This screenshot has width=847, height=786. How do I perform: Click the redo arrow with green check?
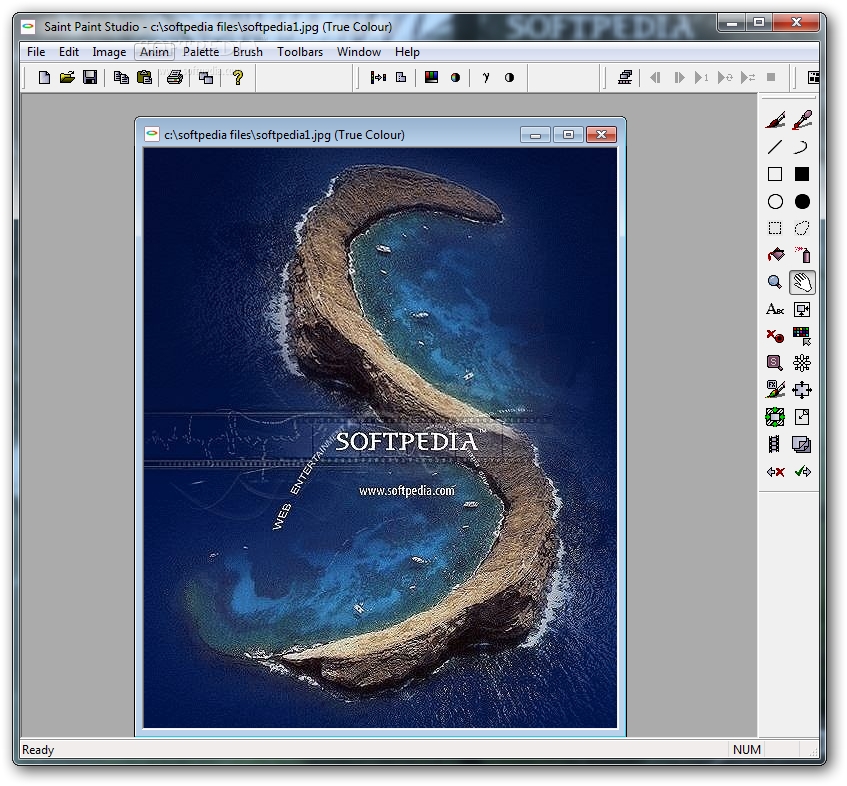coord(802,472)
